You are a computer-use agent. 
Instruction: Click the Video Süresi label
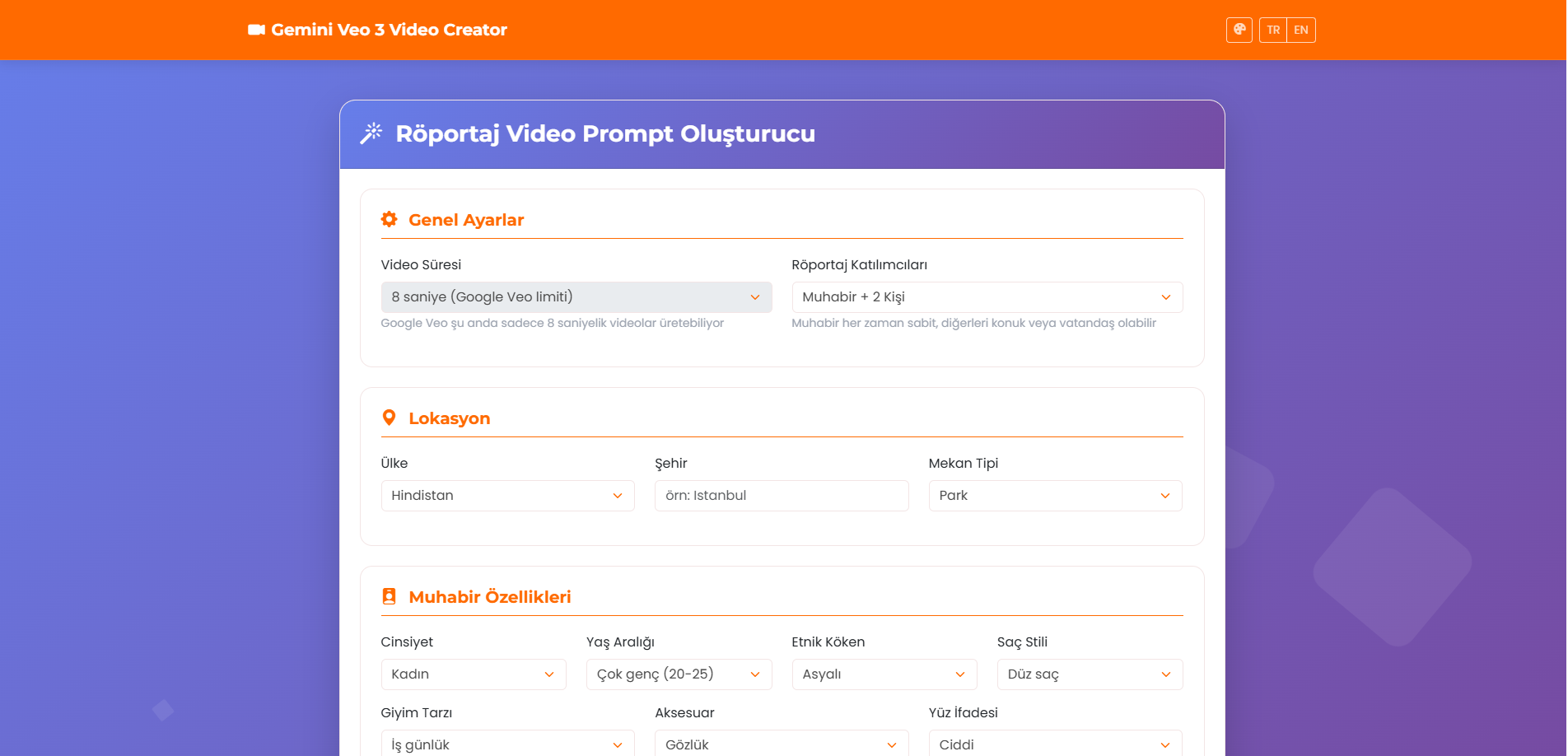click(421, 264)
